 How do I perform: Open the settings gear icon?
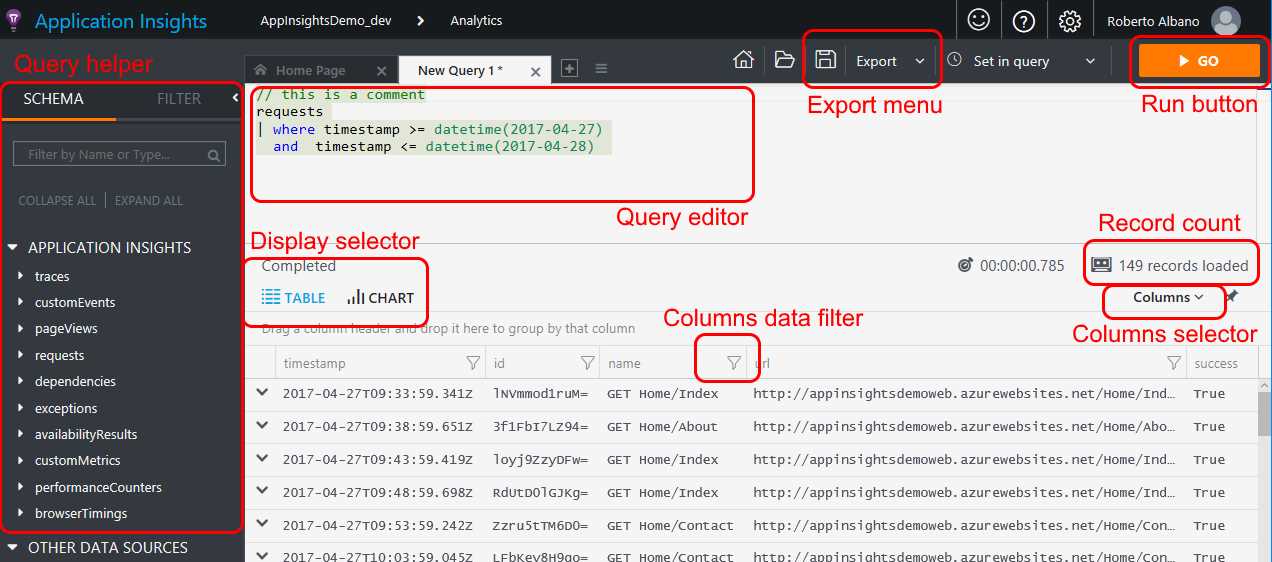(x=1069, y=20)
